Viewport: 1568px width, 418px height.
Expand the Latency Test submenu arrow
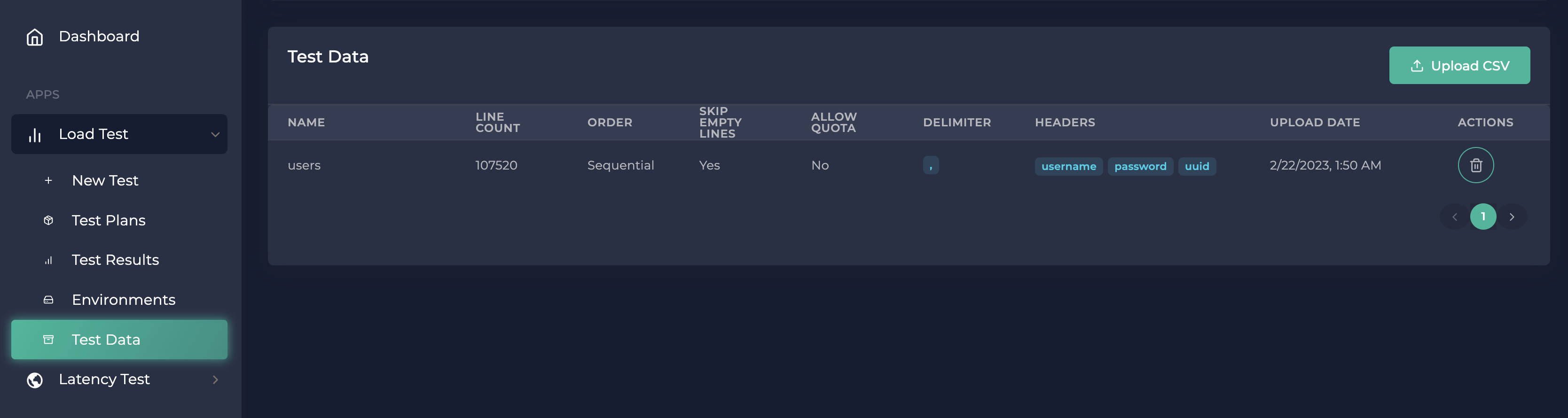[x=215, y=379]
